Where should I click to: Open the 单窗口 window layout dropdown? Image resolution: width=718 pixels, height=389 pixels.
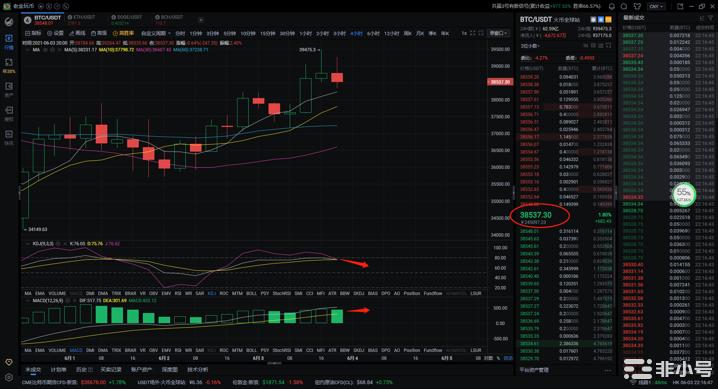[499, 33]
